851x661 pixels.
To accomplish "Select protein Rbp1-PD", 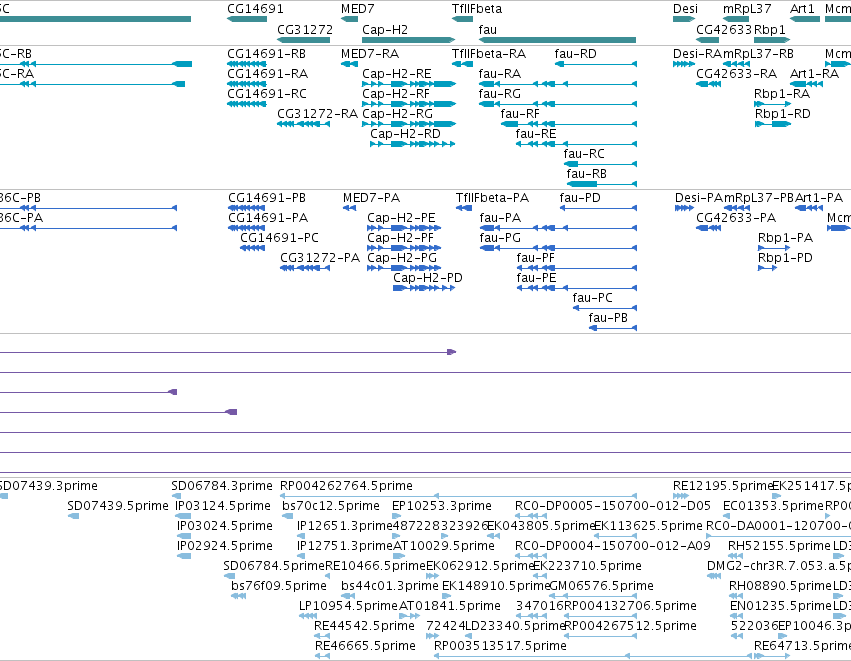I will click(x=767, y=268).
